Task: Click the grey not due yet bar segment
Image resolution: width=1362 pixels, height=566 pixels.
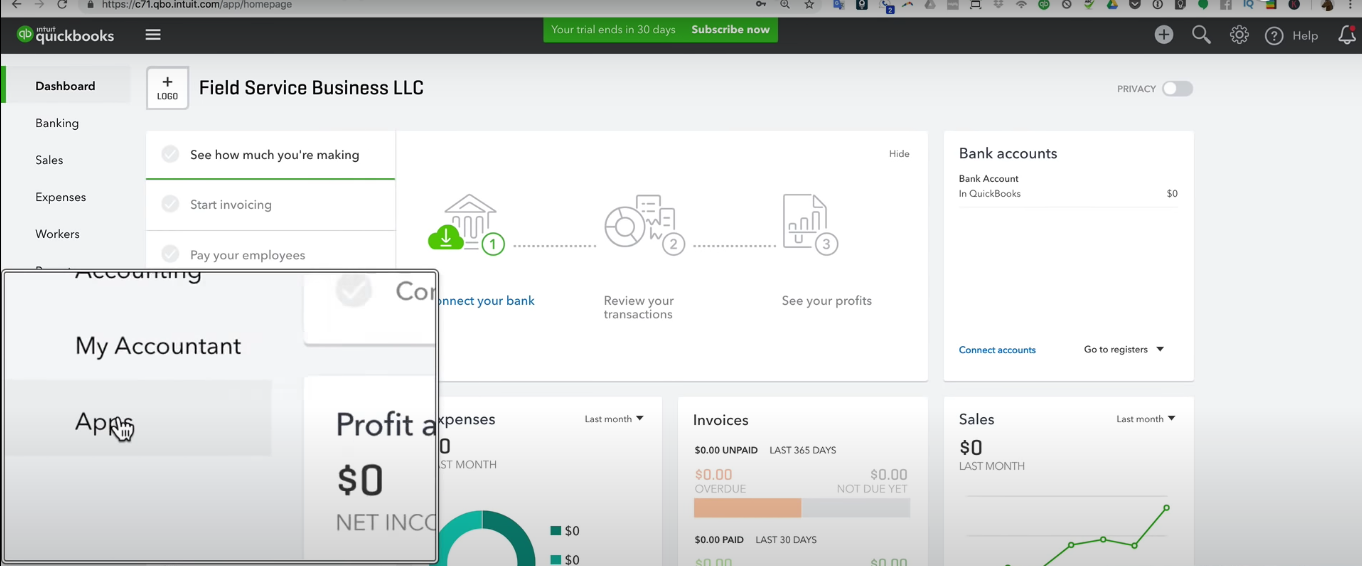Action: (855, 508)
